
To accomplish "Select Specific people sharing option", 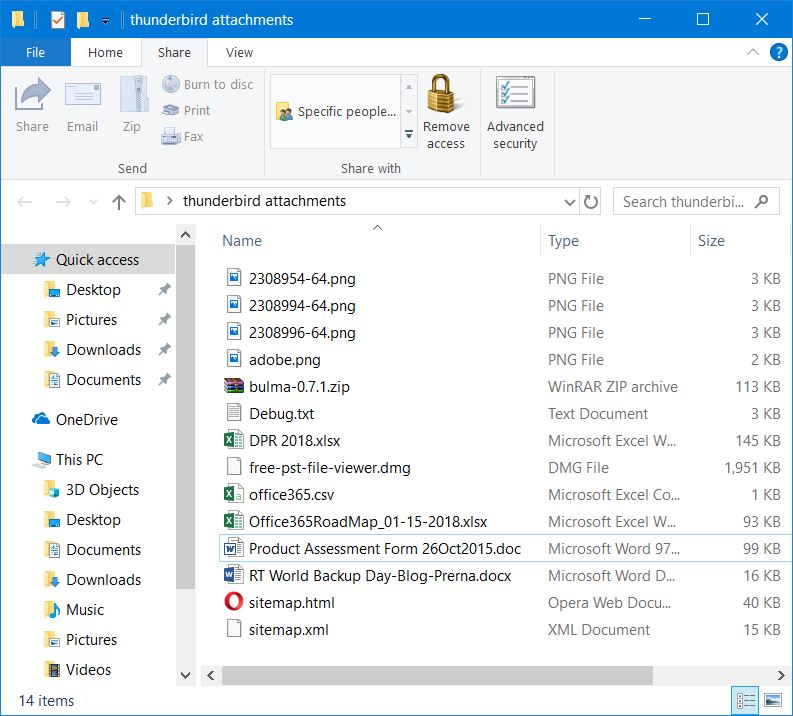I will pos(336,111).
